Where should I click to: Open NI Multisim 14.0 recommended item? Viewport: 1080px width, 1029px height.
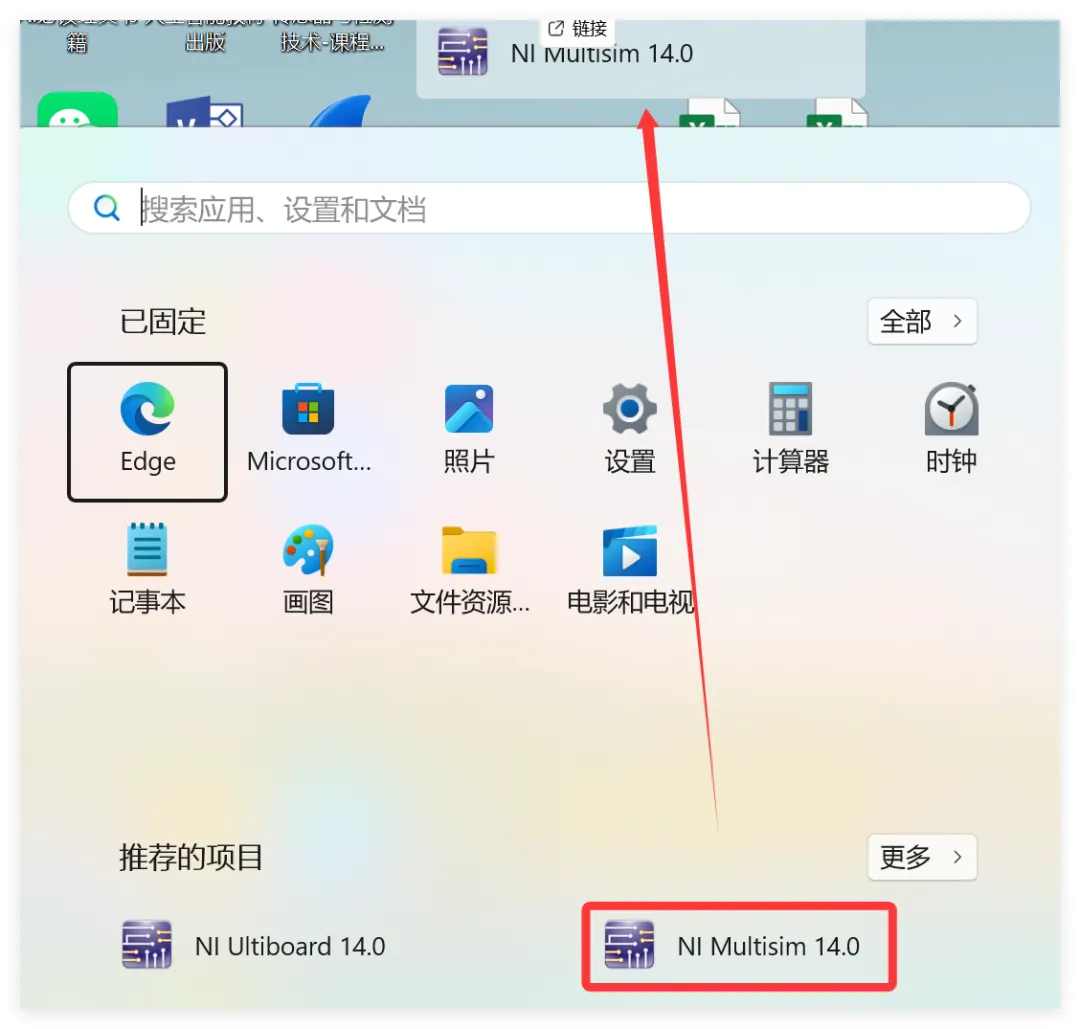click(x=738, y=946)
